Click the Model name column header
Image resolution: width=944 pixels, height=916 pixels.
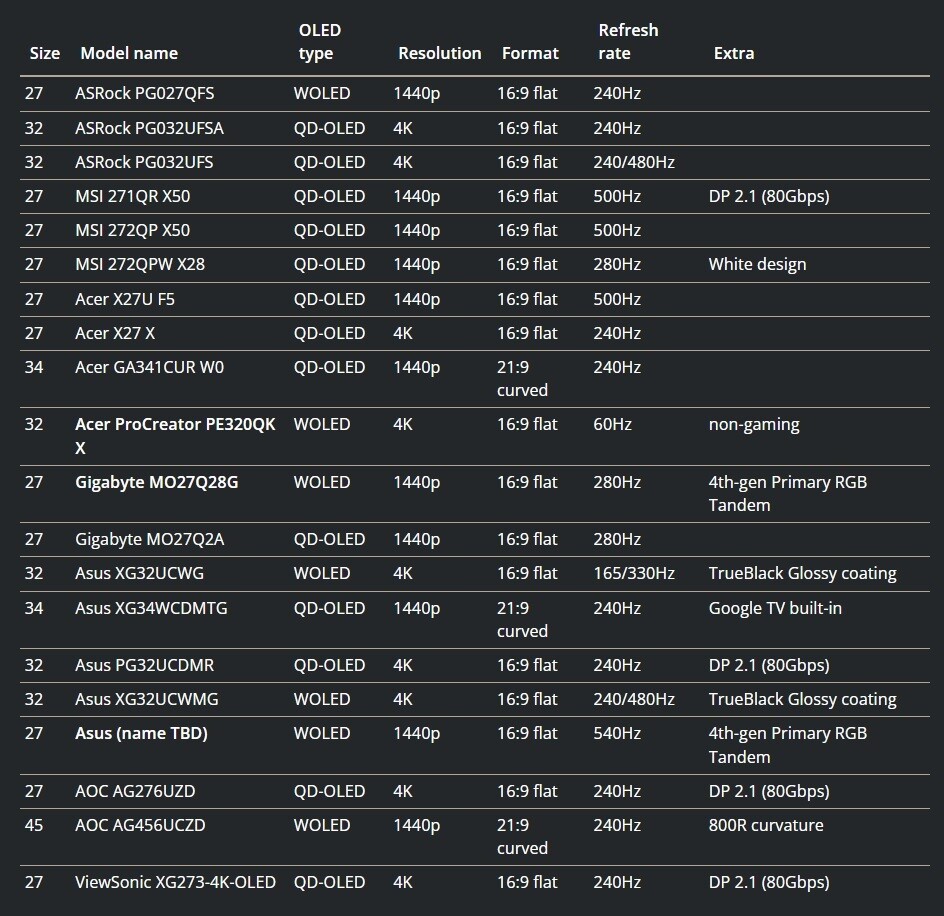pos(129,53)
